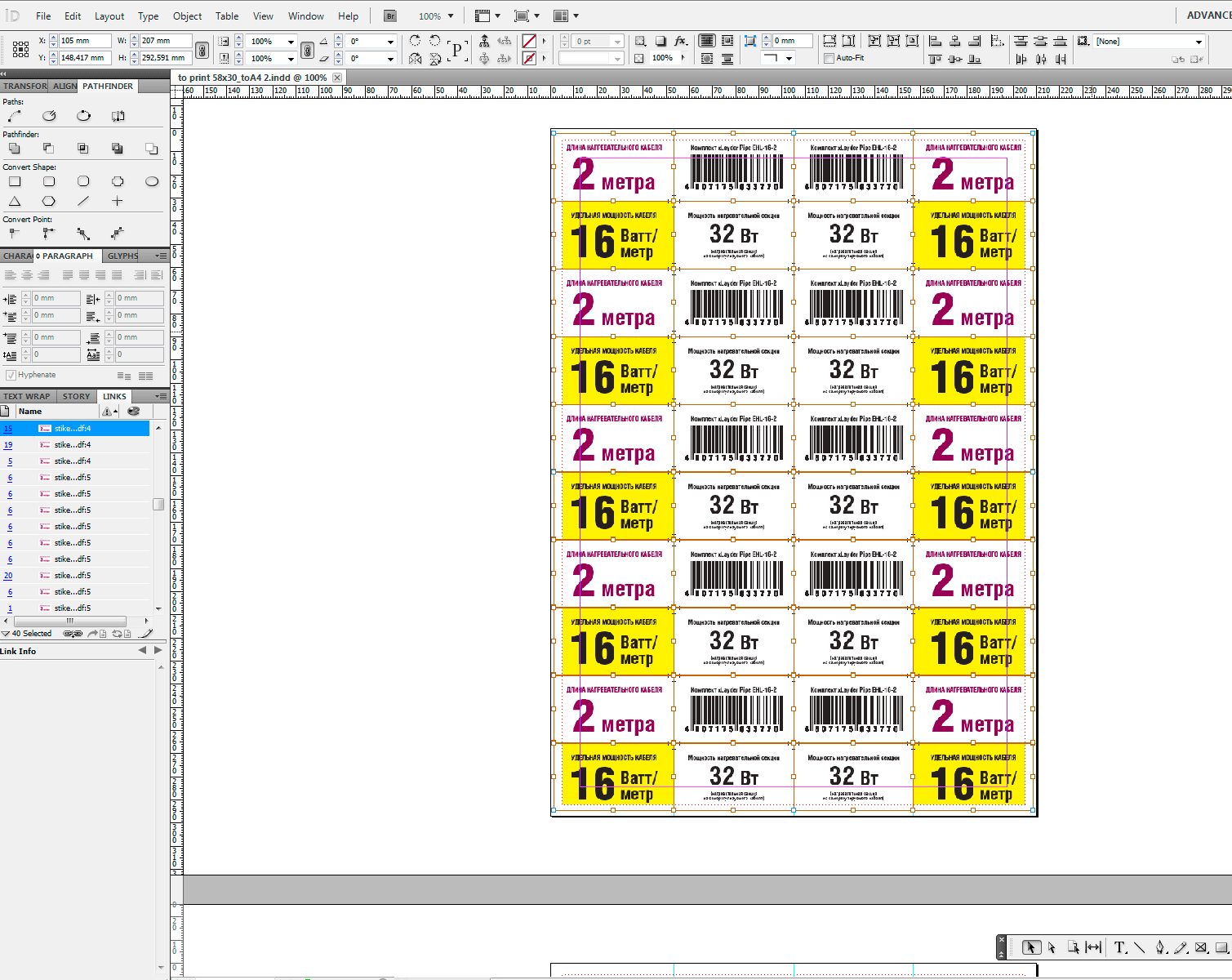The width and height of the screenshot is (1232, 980).
Task: Toggle constrain proportions for width and height
Action: (202, 50)
